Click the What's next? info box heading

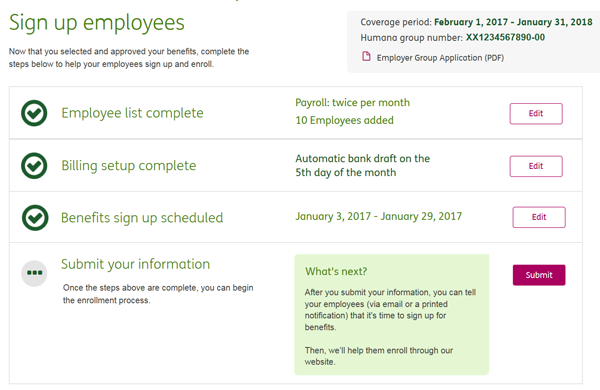click(336, 271)
